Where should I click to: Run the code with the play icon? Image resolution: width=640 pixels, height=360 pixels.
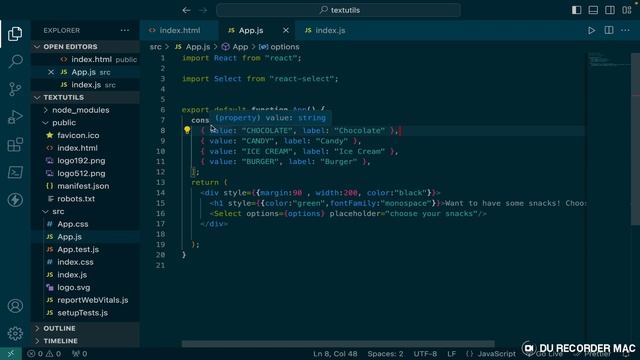click(591, 30)
